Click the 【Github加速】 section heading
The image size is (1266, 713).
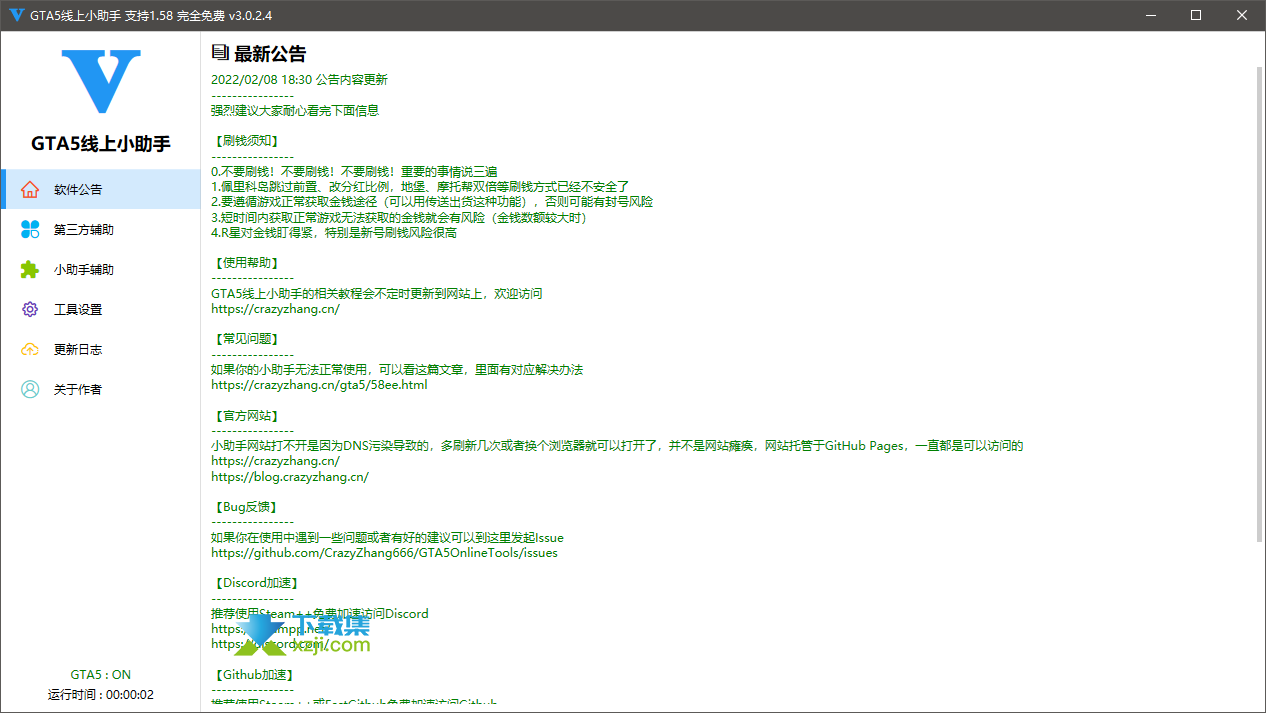(x=254, y=675)
